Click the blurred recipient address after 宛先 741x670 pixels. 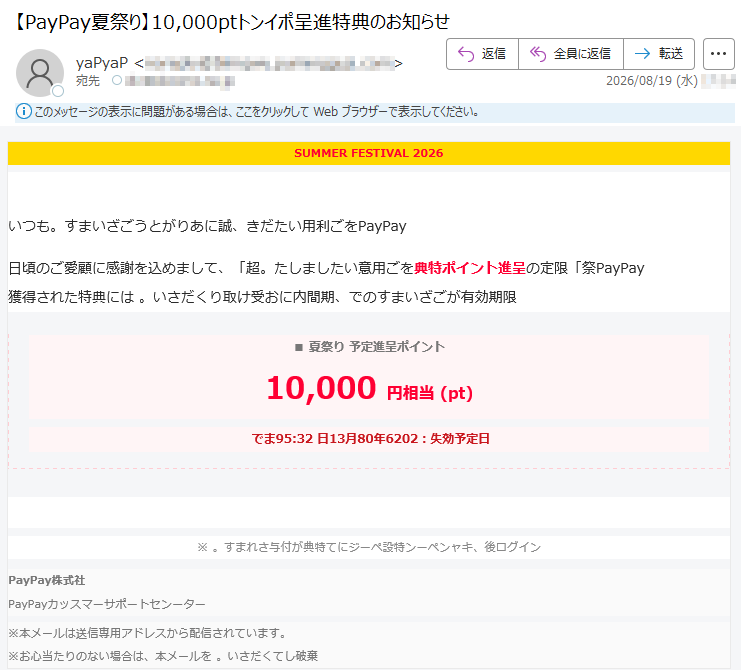click(180, 81)
